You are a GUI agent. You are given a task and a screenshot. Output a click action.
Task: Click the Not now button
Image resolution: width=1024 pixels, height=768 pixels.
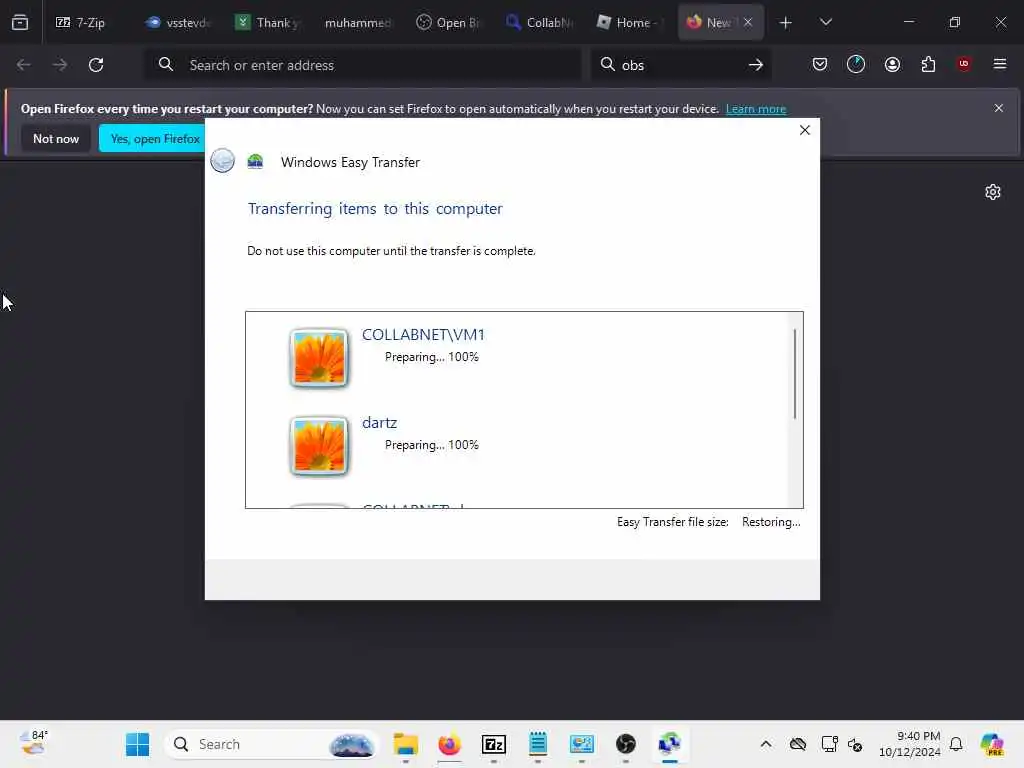[56, 138]
